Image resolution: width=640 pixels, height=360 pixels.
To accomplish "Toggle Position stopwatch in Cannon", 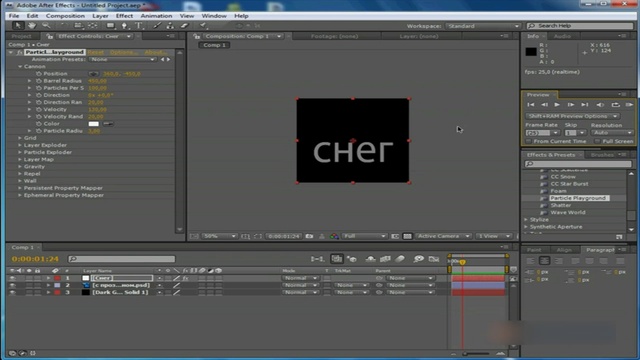I will coord(39,74).
